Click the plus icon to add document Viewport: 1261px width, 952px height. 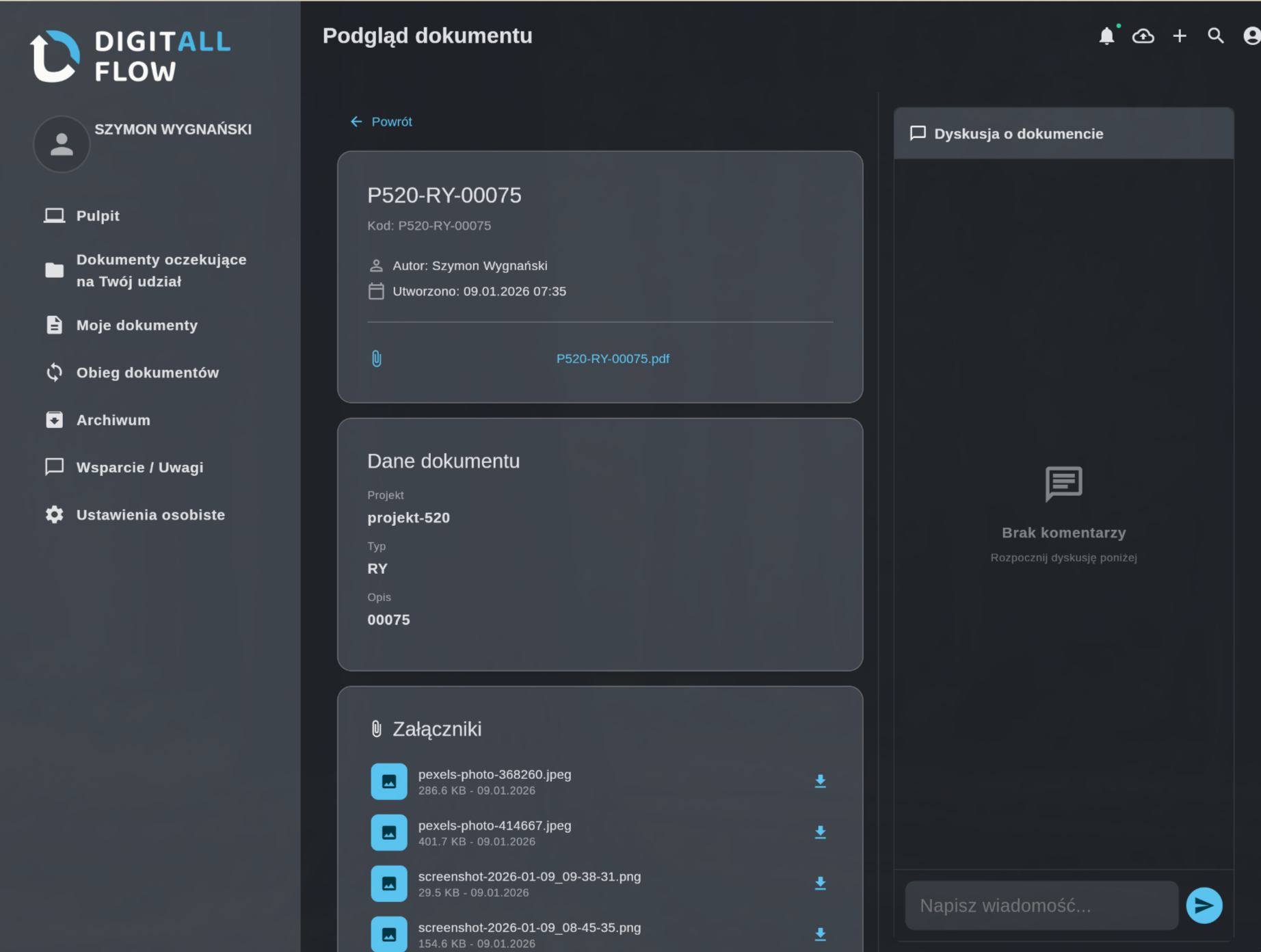[1180, 36]
